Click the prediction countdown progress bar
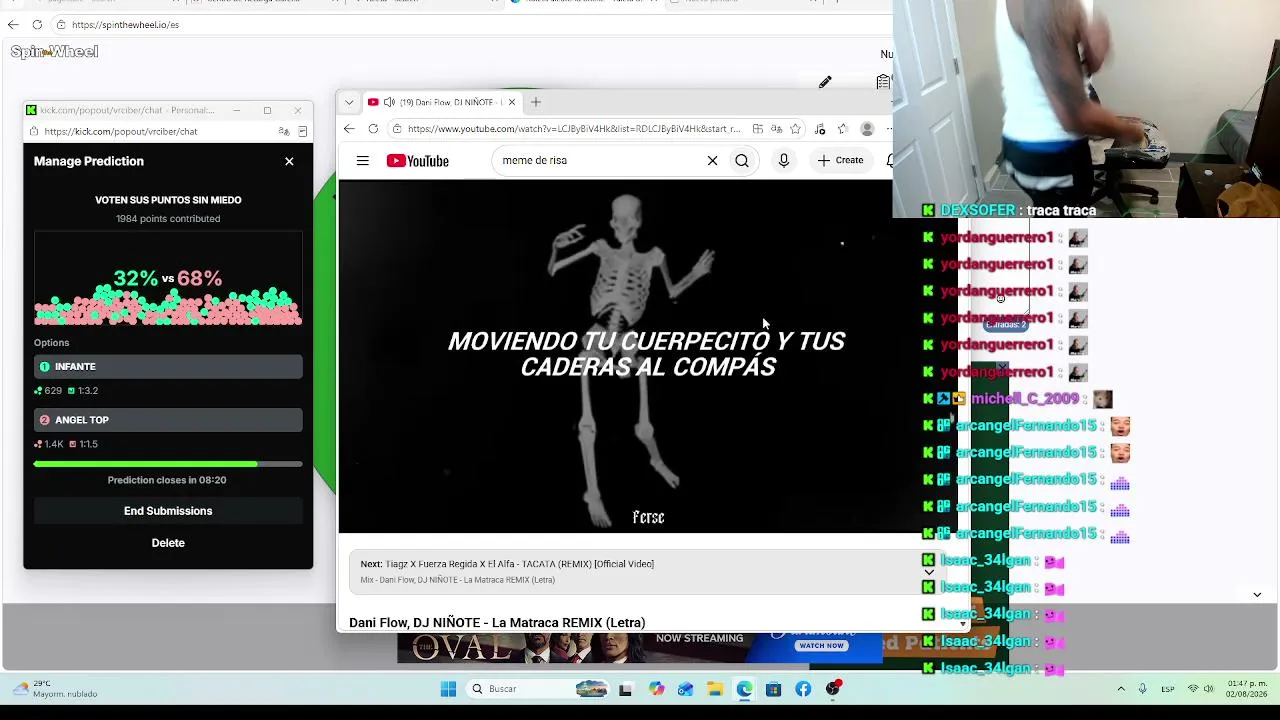 click(x=168, y=464)
